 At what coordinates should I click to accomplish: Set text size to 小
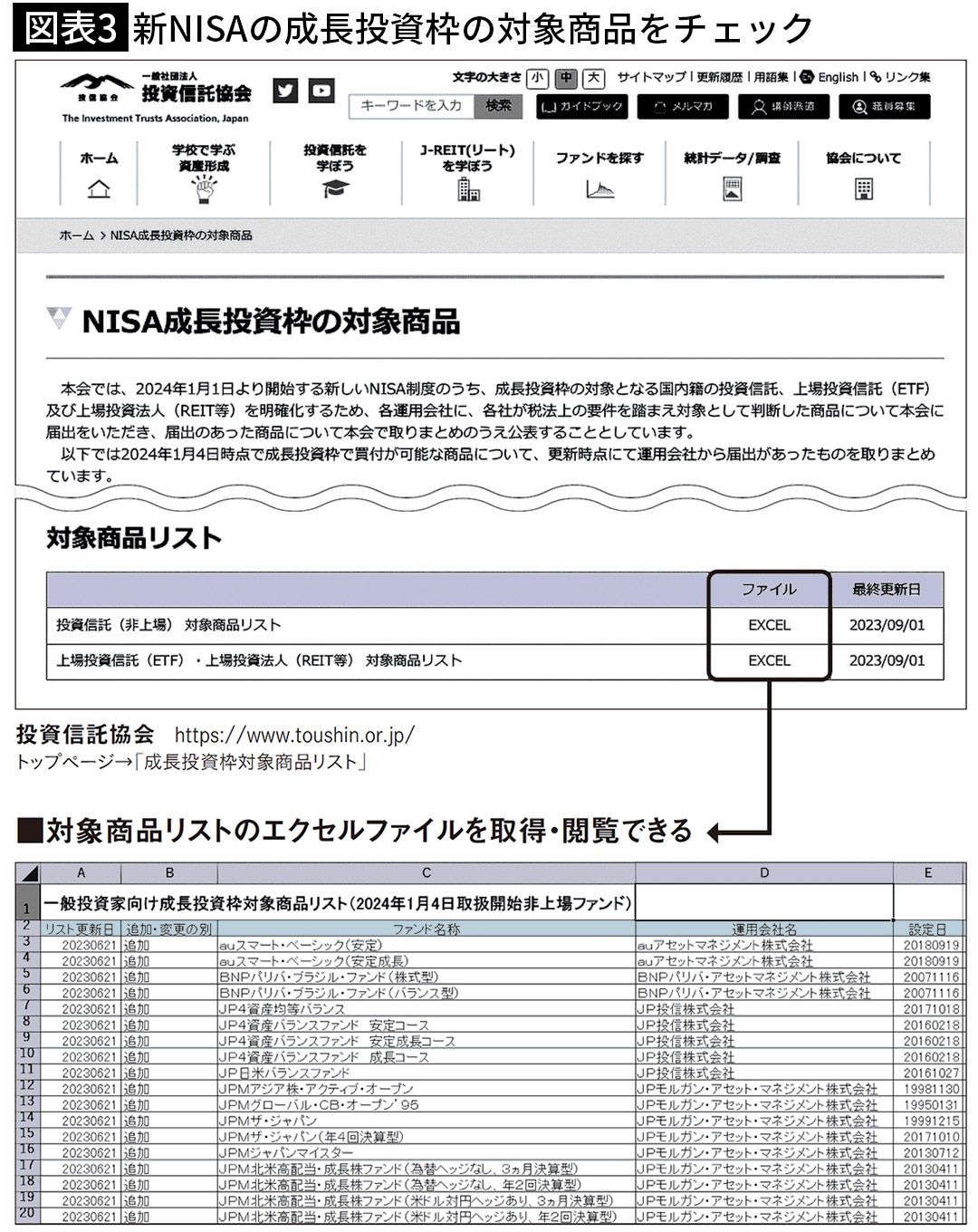[537, 78]
